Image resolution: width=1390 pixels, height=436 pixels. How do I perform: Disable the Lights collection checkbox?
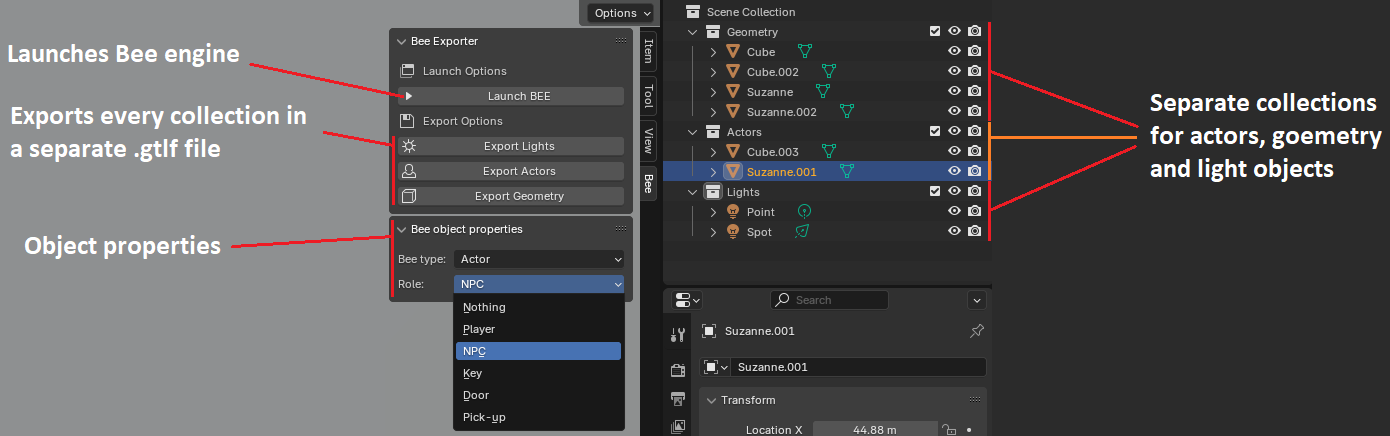[934, 192]
